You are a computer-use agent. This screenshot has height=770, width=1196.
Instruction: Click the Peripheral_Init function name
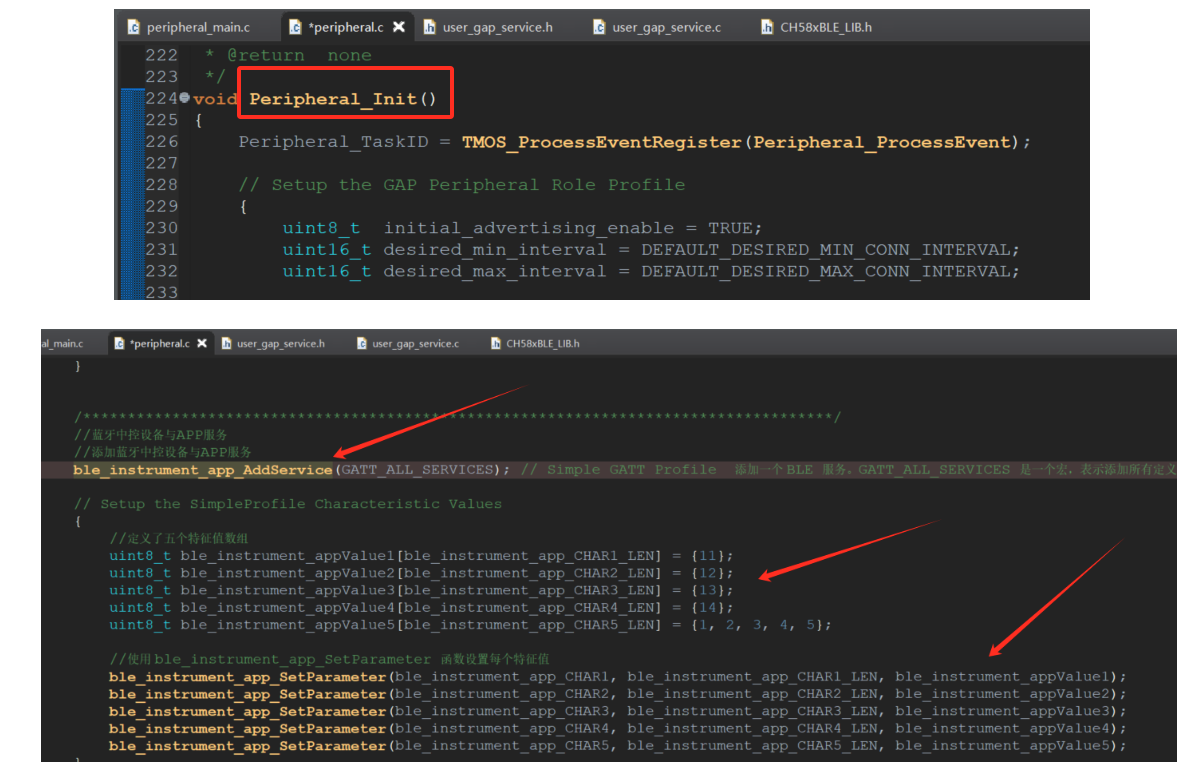tap(333, 98)
